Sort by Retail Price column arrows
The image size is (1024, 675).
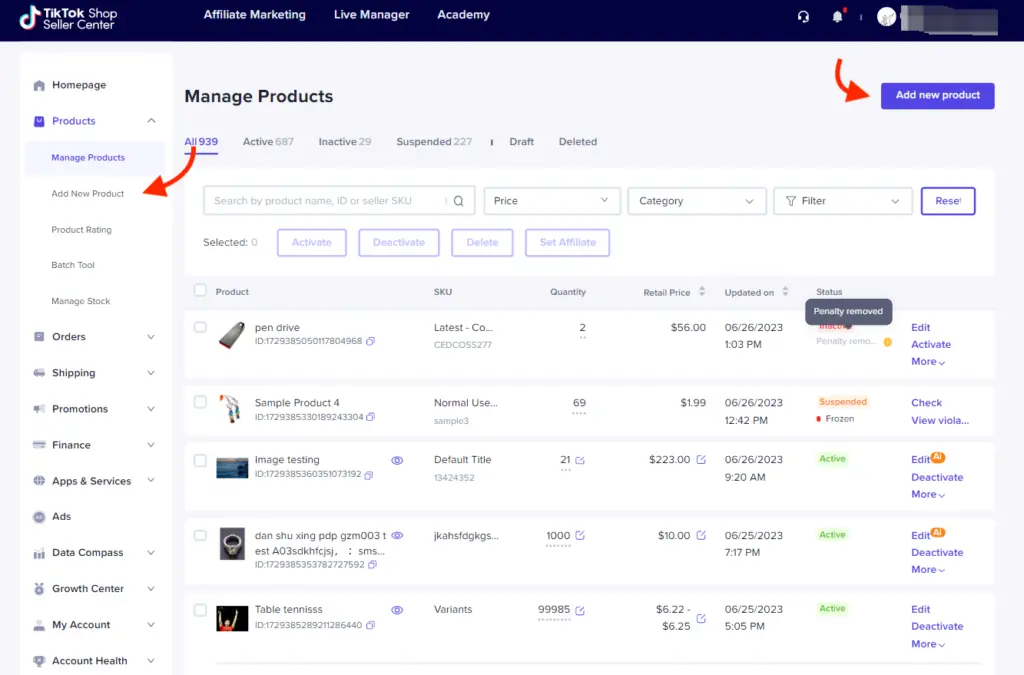[x=702, y=292]
